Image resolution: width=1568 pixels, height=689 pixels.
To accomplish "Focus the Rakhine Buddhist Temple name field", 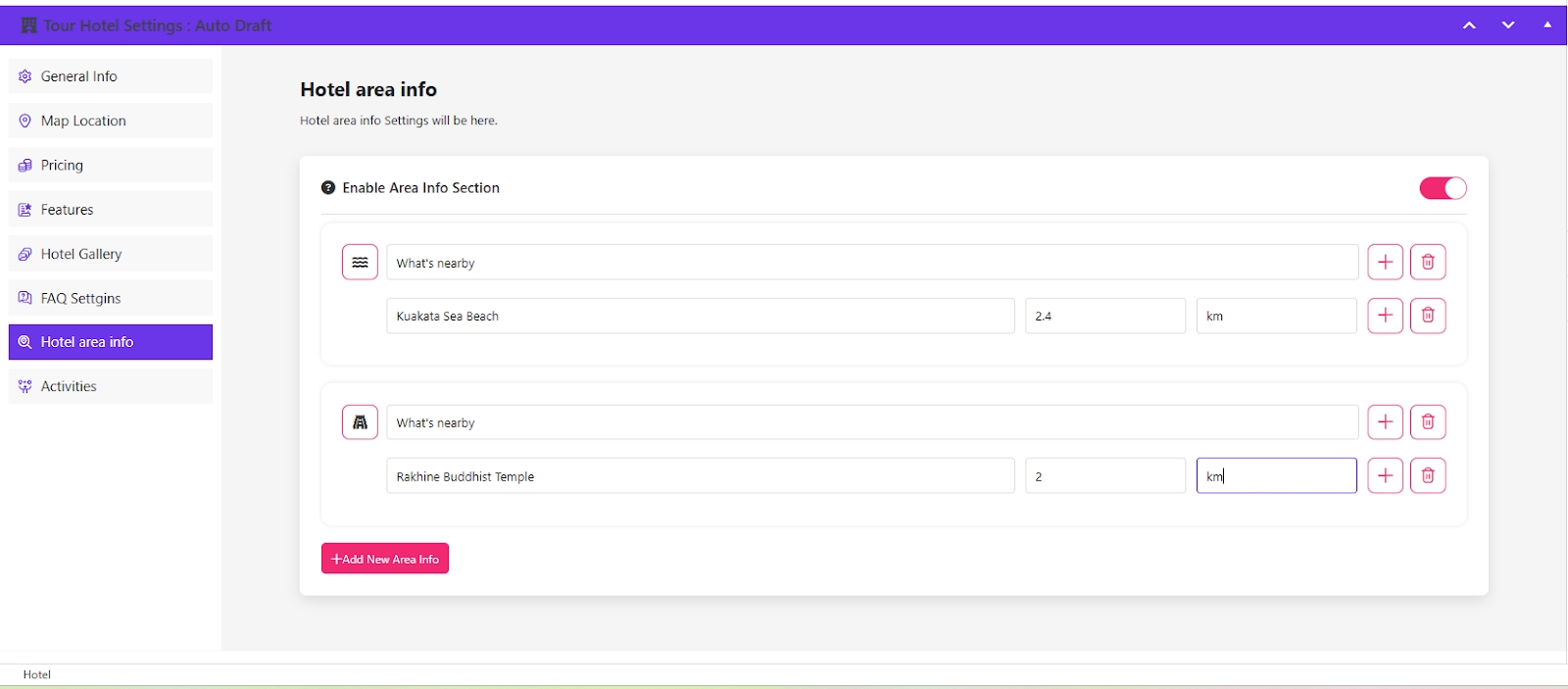I will (x=700, y=476).
